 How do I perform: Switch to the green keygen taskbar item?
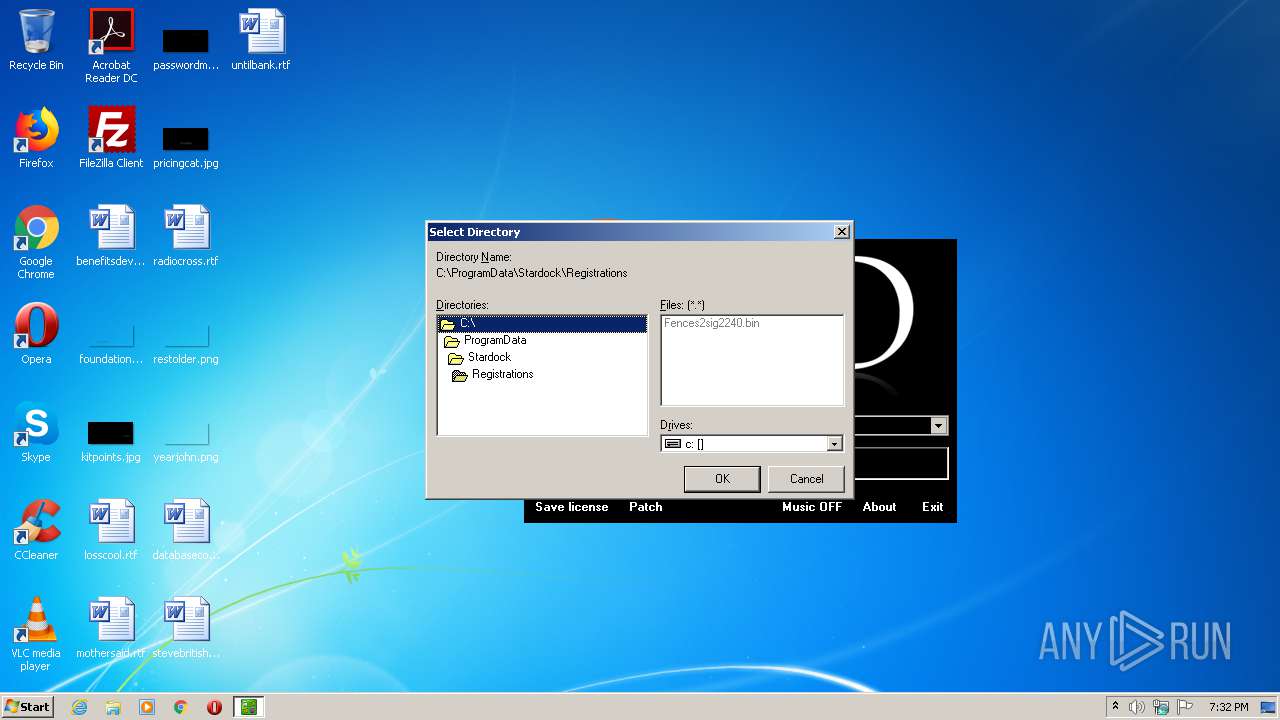click(248, 707)
